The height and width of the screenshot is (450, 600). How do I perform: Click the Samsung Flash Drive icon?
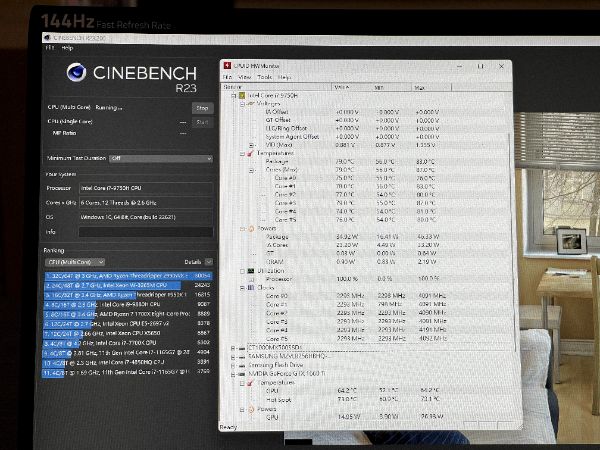[x=242, y=365]
